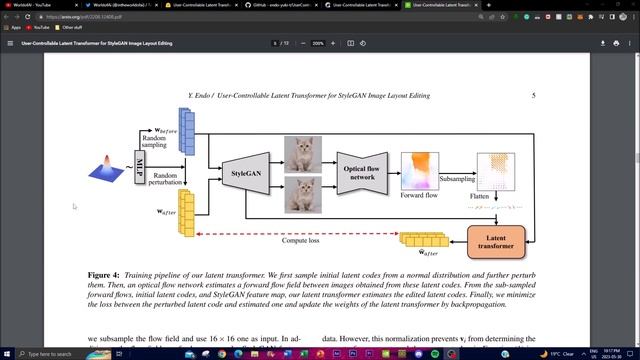Open the Apps bookmark
This screenshot has height=360, width=640.
(12, 27)
